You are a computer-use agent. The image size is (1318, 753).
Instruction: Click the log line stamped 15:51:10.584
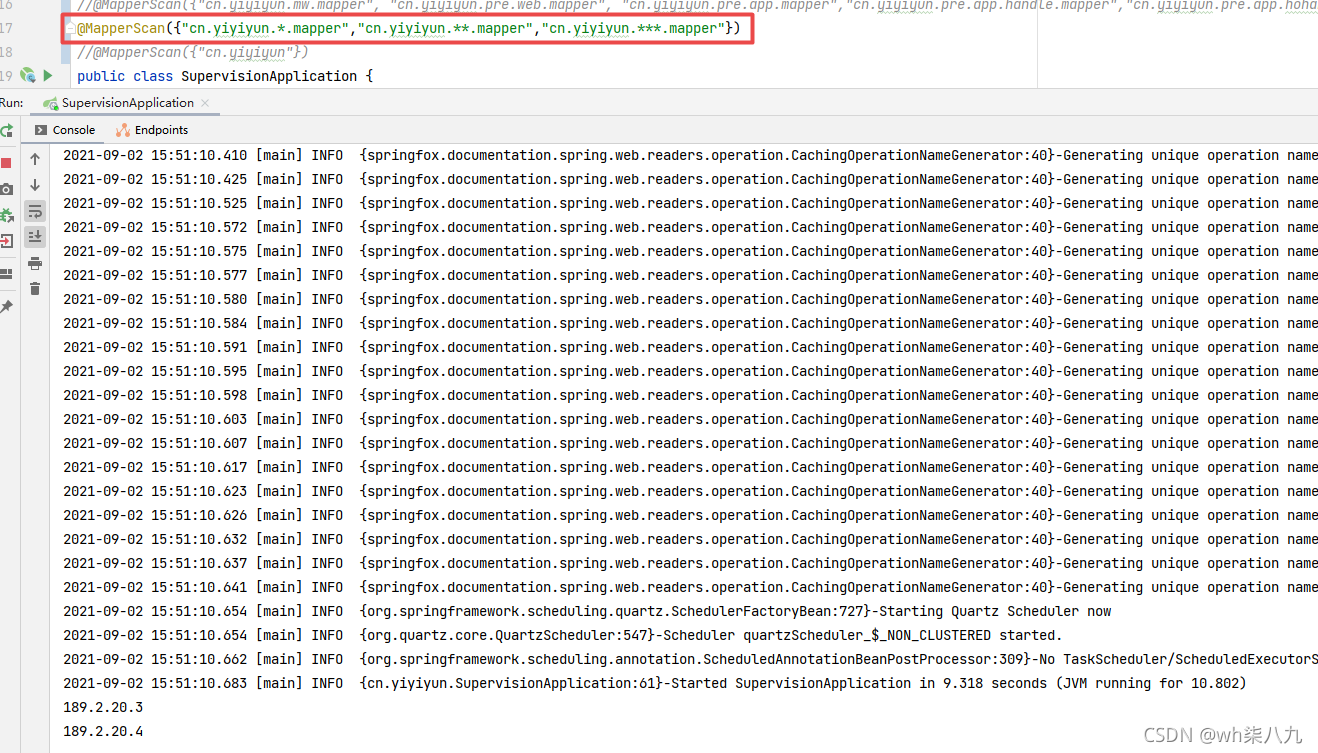(690, 323)
